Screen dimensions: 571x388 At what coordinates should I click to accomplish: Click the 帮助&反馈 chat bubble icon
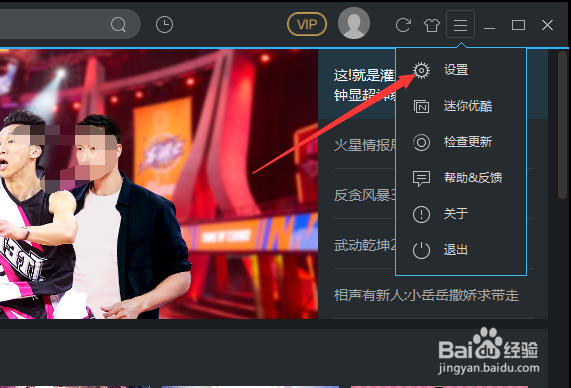[421, 179]
